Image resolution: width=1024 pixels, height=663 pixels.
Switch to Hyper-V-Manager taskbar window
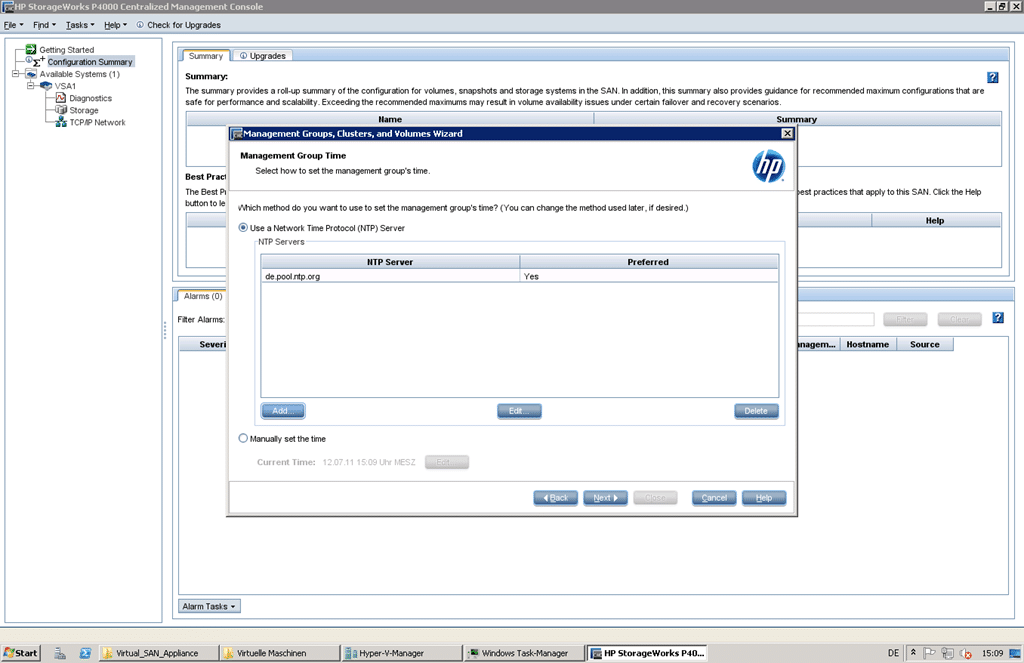click(x=400, y=653)
